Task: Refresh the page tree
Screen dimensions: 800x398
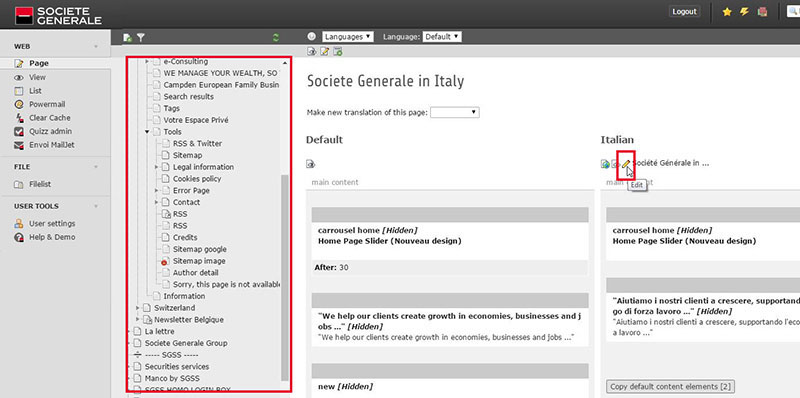Action: (276, 37)
